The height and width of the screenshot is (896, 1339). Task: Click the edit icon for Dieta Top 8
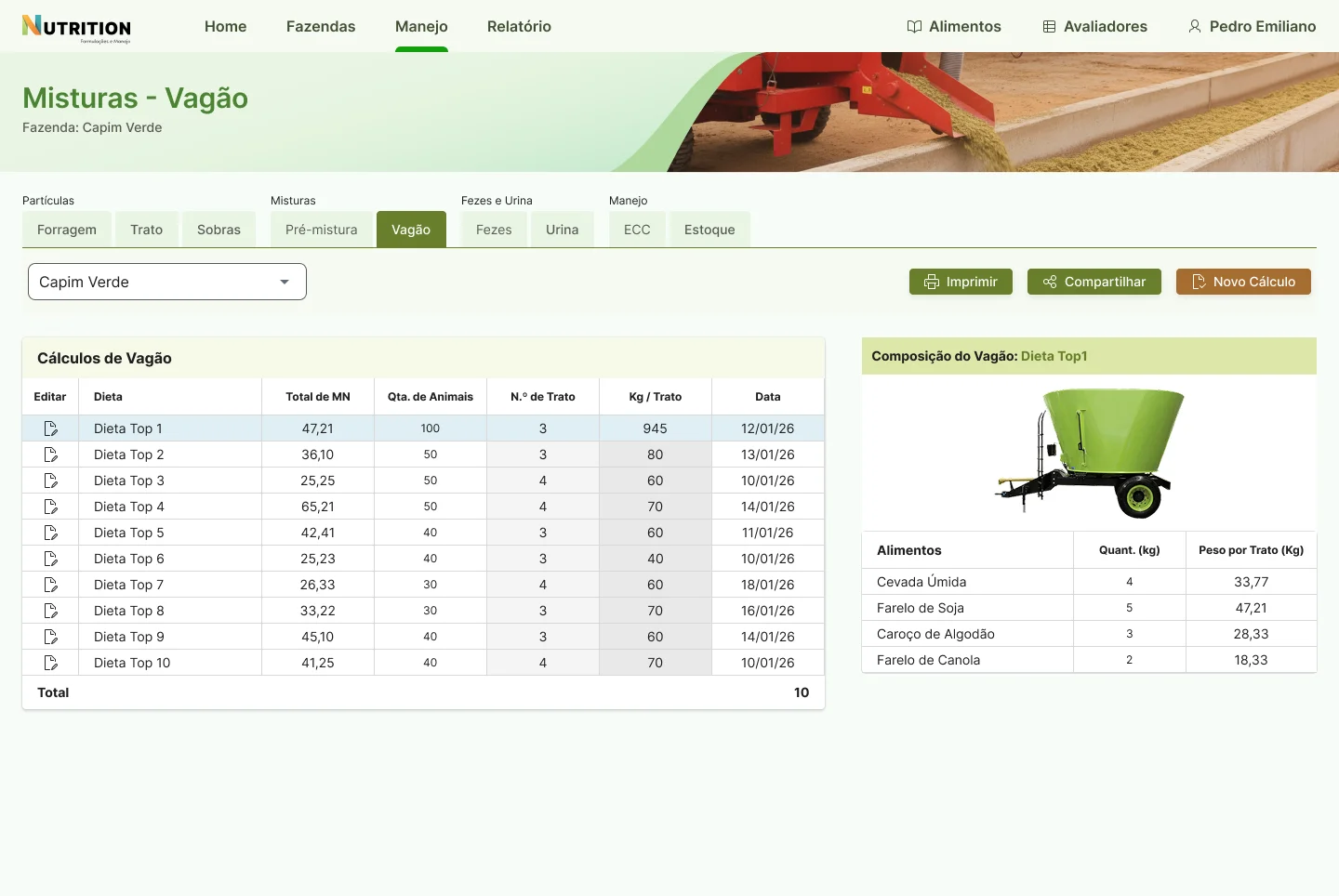tap(50, 611)
